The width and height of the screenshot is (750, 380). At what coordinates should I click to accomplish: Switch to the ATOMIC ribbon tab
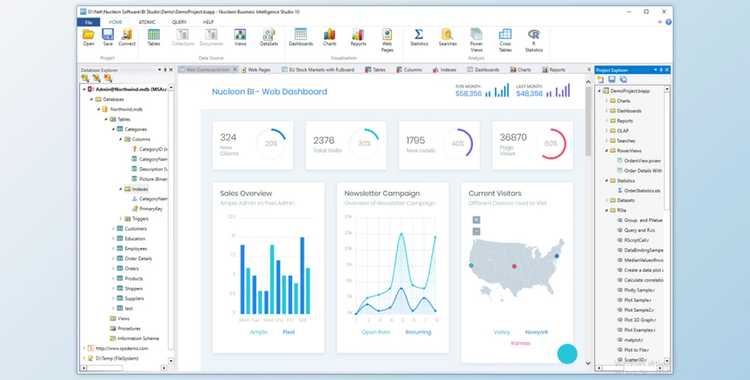tap(147, 22)
